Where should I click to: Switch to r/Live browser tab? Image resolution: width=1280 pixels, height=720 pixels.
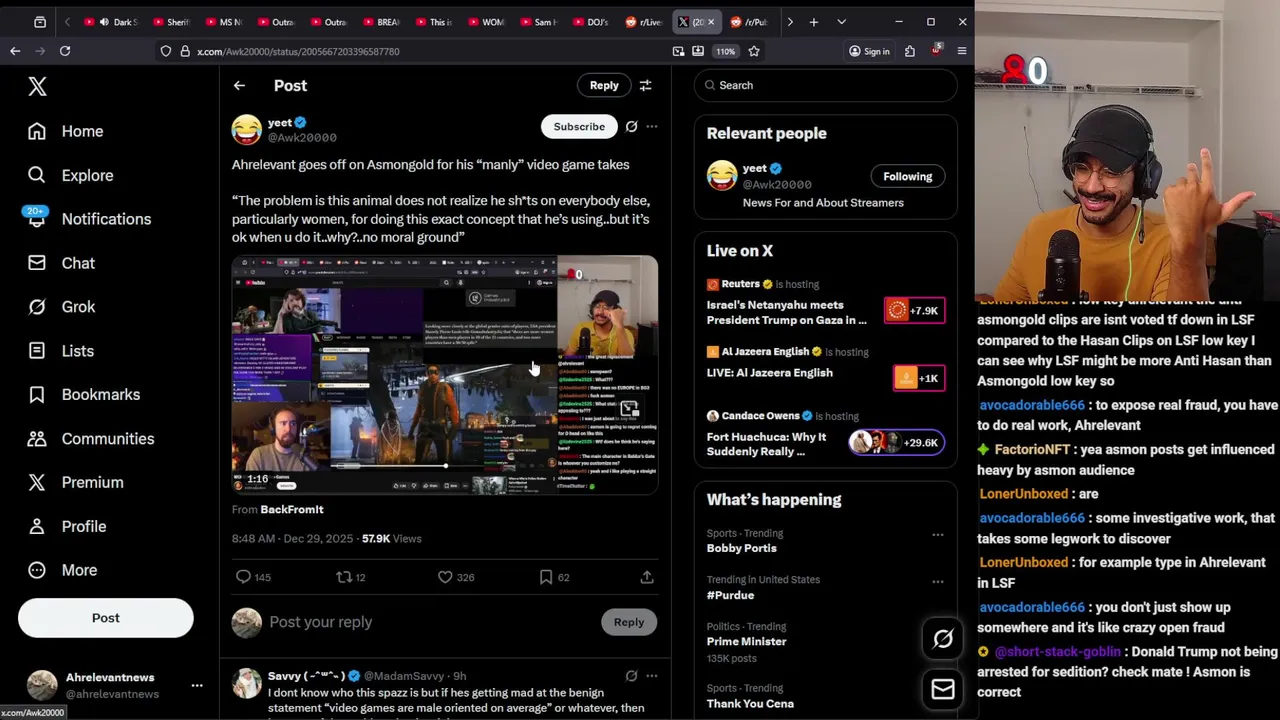(x=645, y=22)
